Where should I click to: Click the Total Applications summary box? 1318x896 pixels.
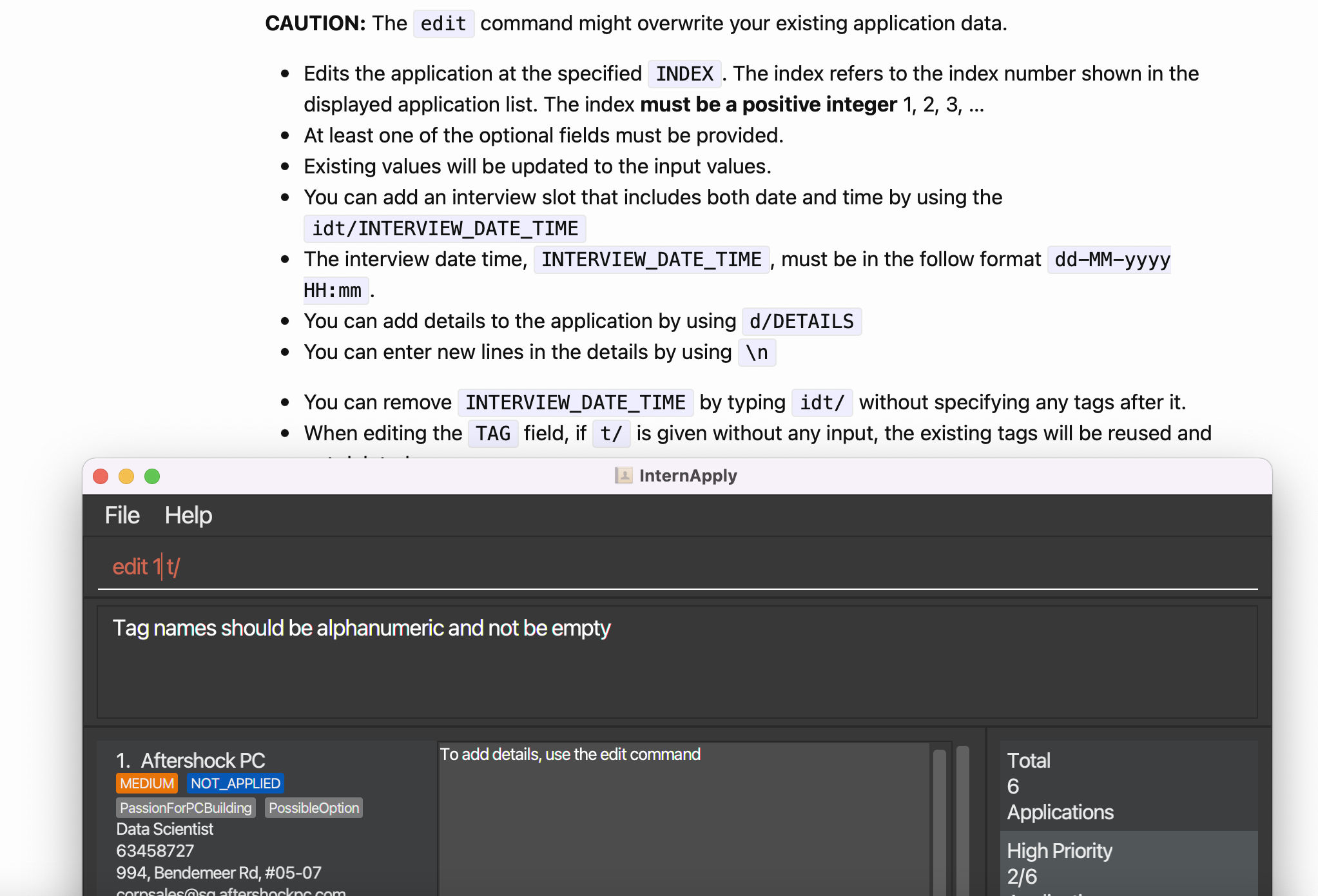[x=1128, y=786]
